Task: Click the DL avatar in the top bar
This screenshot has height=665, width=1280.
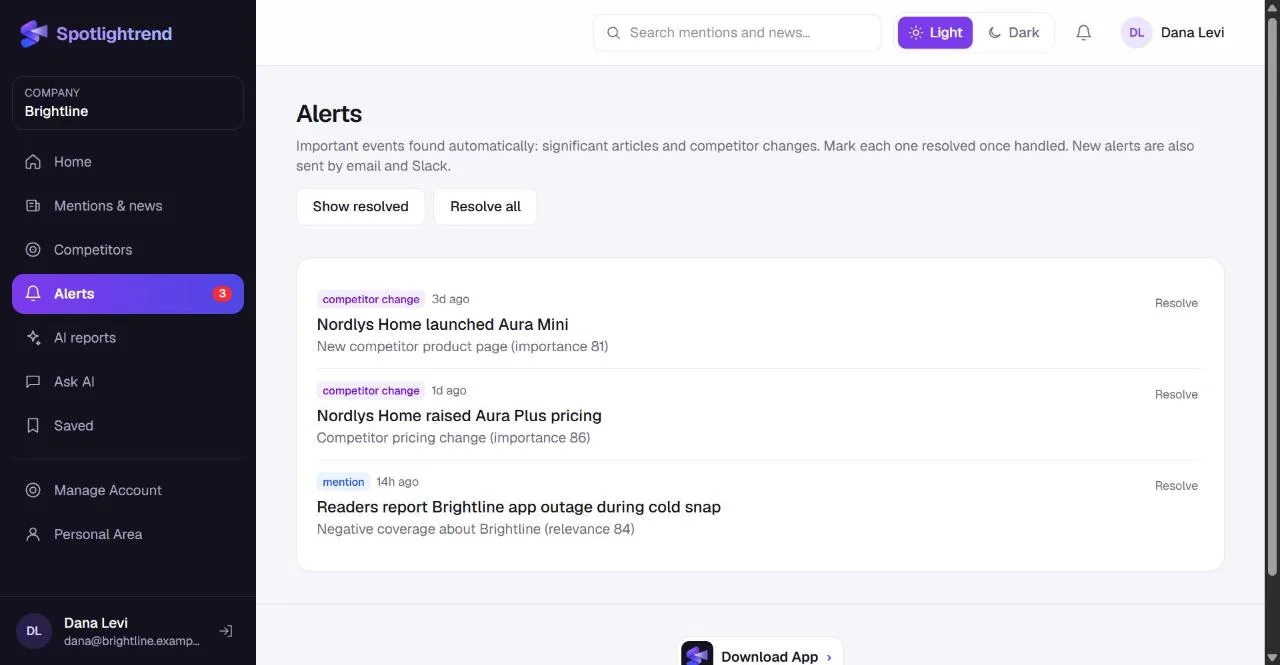Action: [1136, 33]
